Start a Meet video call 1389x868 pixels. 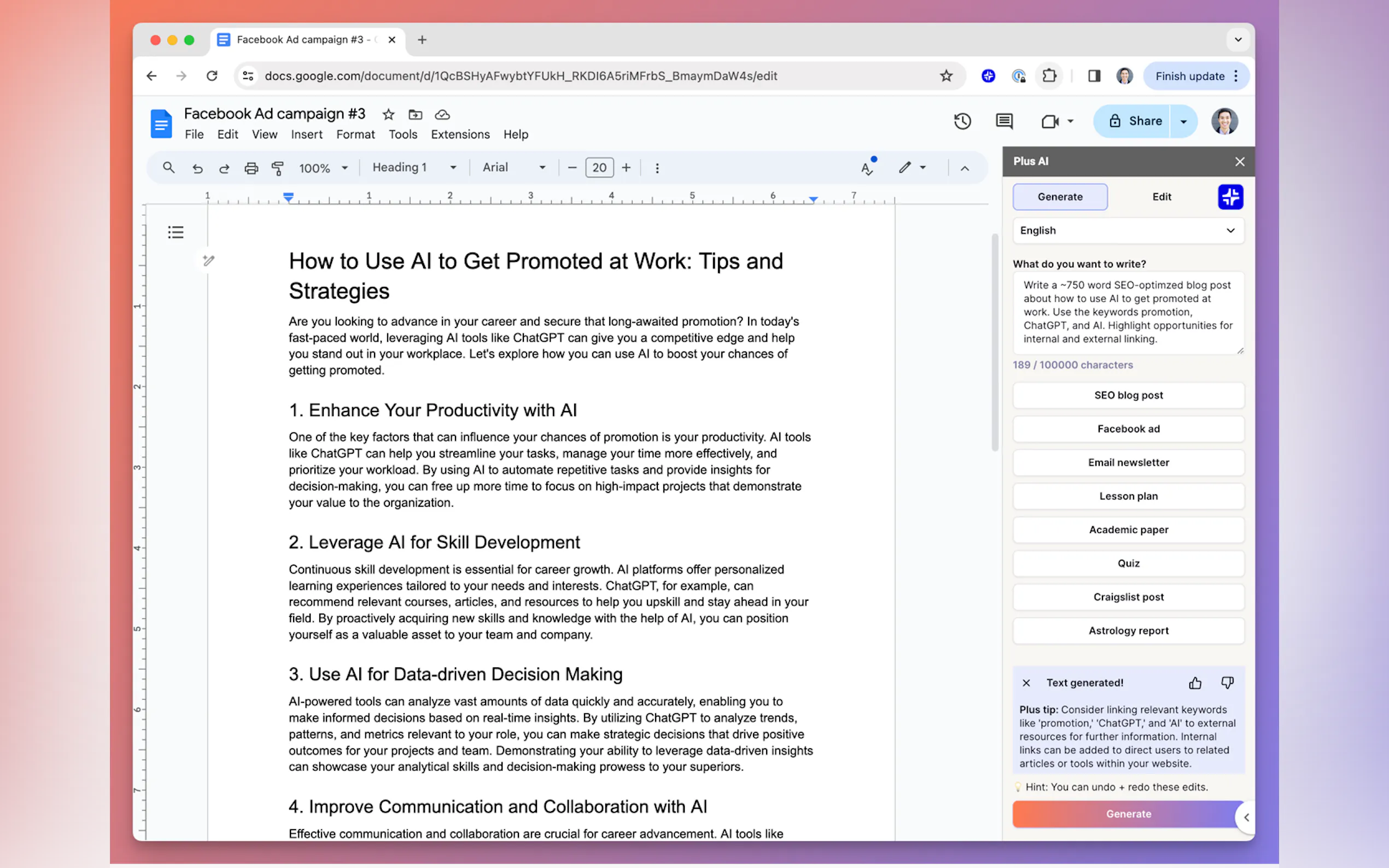[1049, 121]
